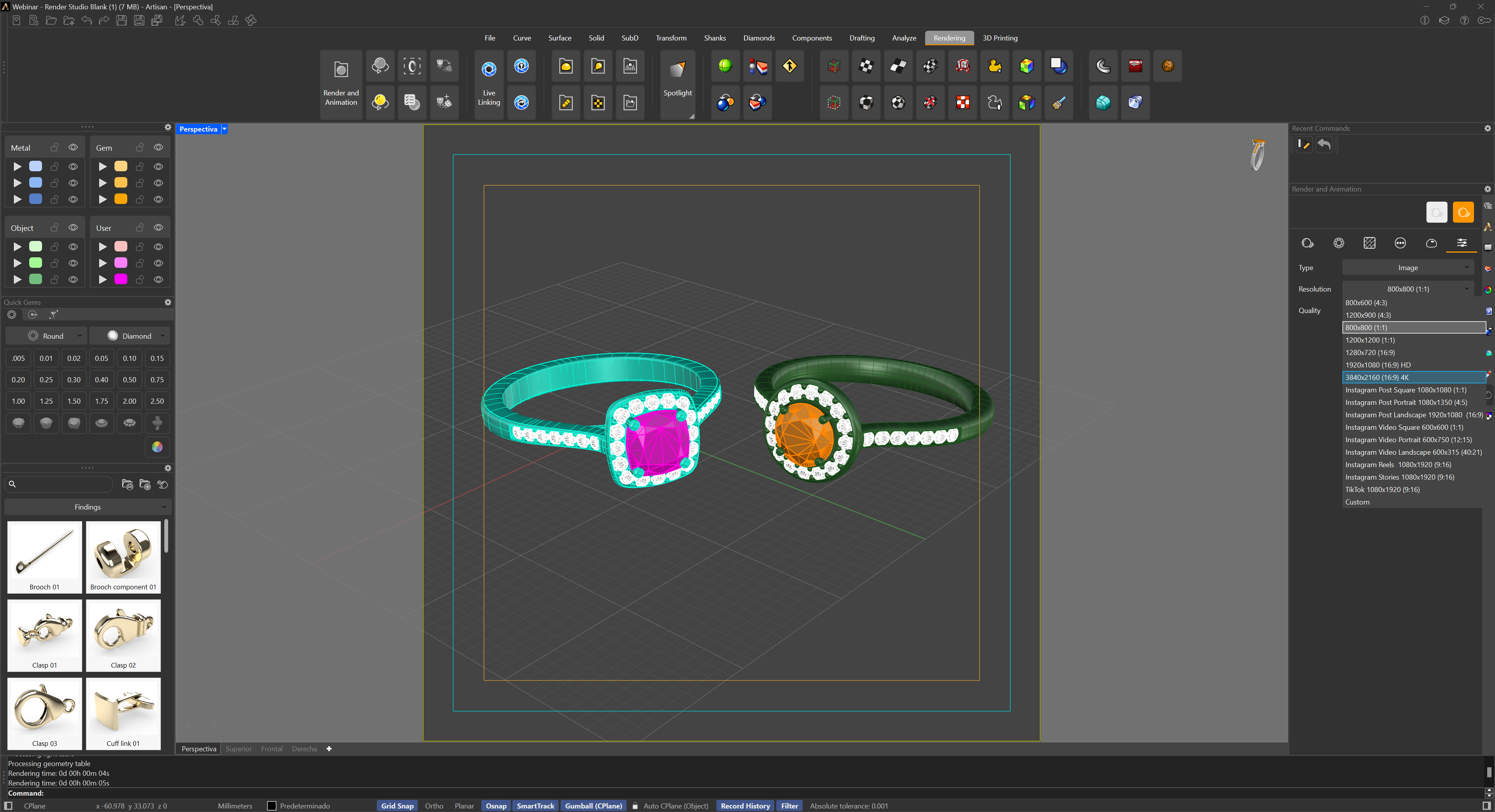
Task: Toggle Osnap in the status bar
Action: [496, 806]
